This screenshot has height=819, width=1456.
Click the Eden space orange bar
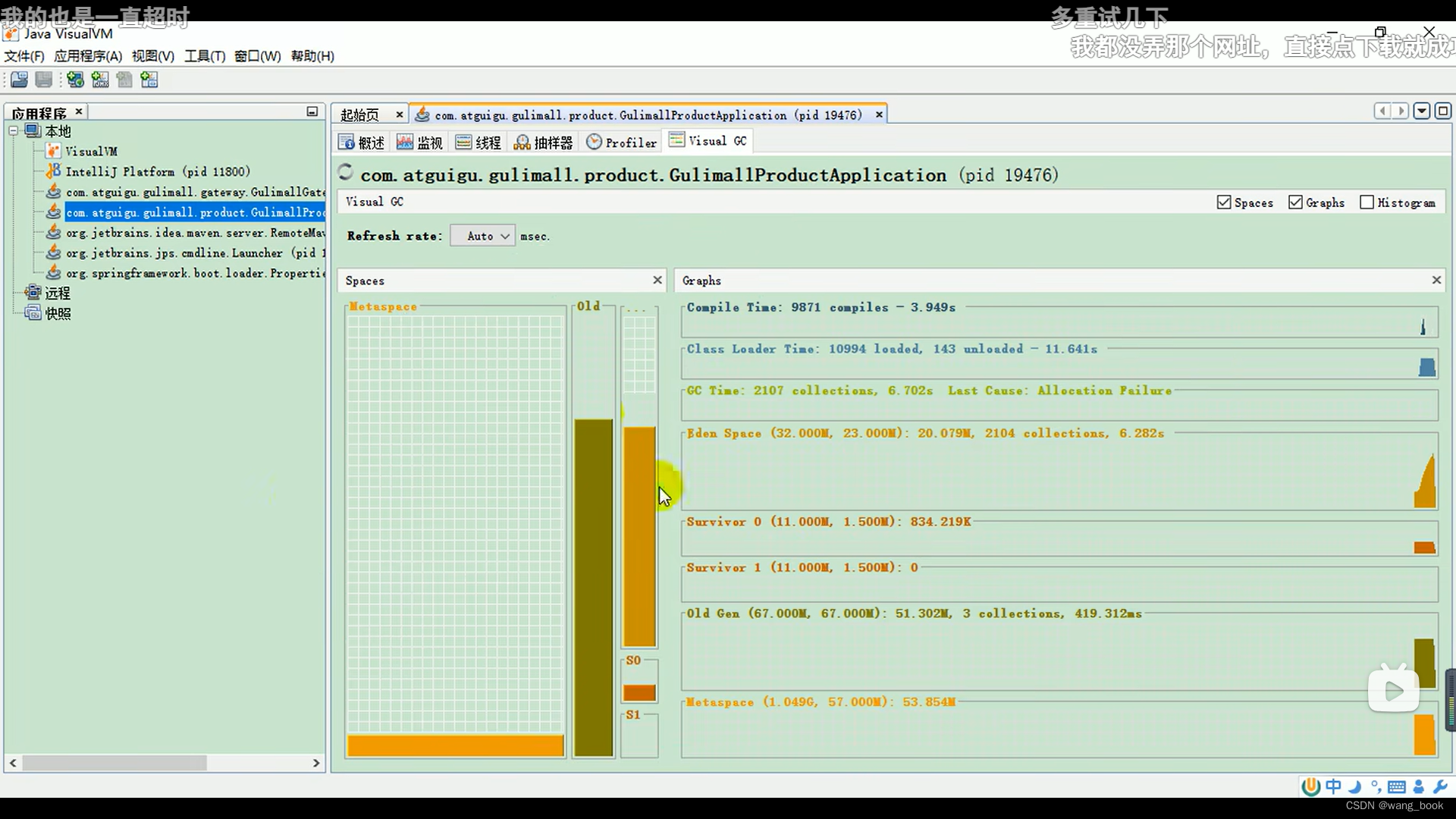(639, 536)
